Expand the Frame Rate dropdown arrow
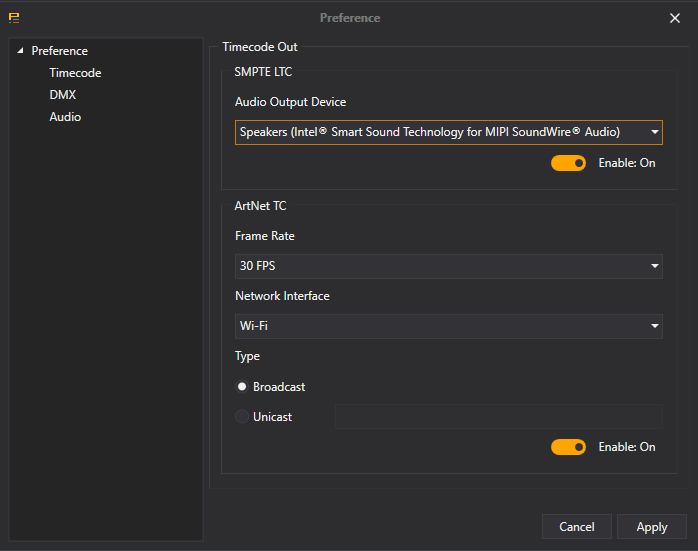Screen dimensions: 698x551 (x=655, y=266)
